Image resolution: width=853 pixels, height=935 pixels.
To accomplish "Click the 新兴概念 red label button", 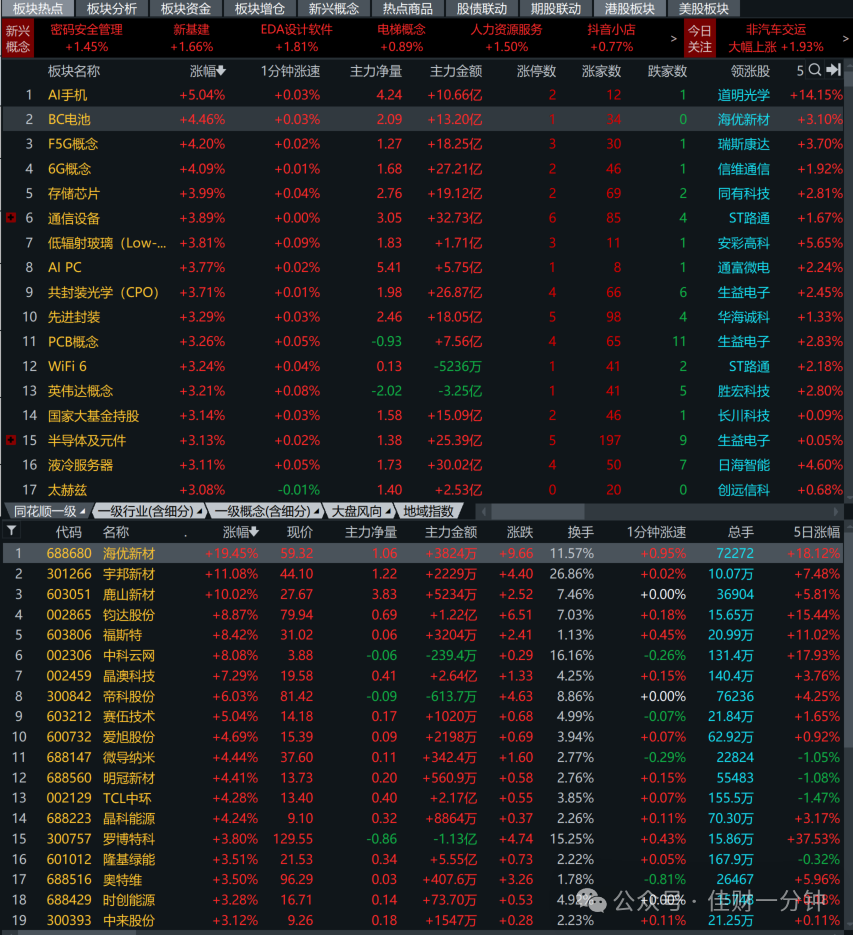I will (18, 38).
